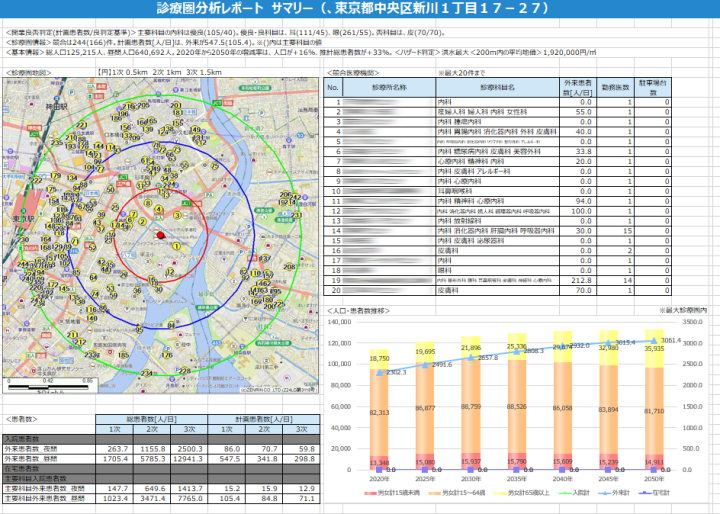The width and height of the screenshot is (720, 514).
Task: Select yellow map marker numbered 1
Action: (176, 246)
